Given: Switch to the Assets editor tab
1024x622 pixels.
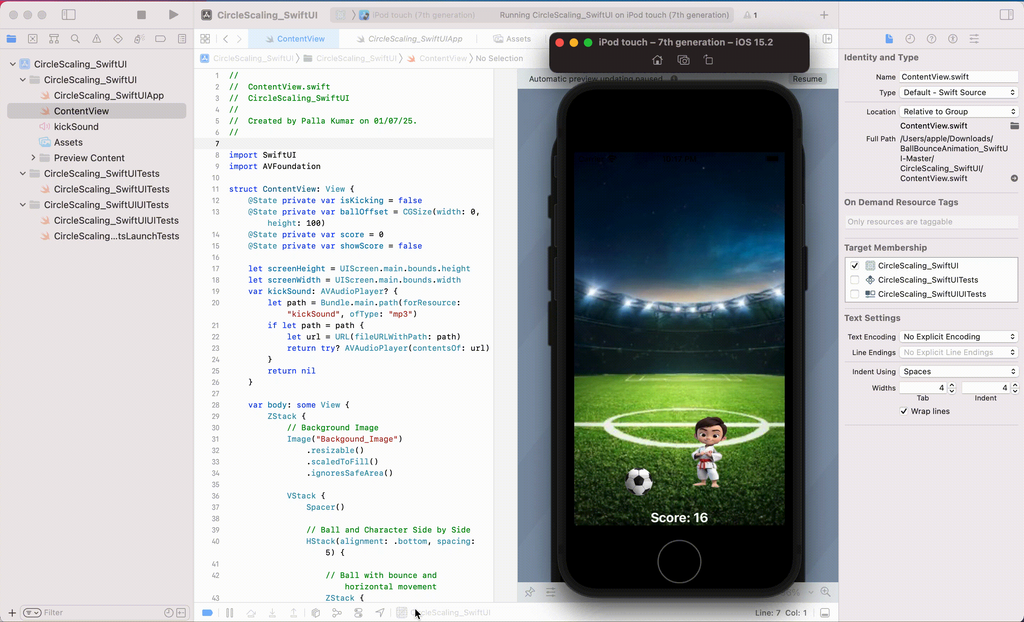Looking at the screenshot, I should 513,39.
